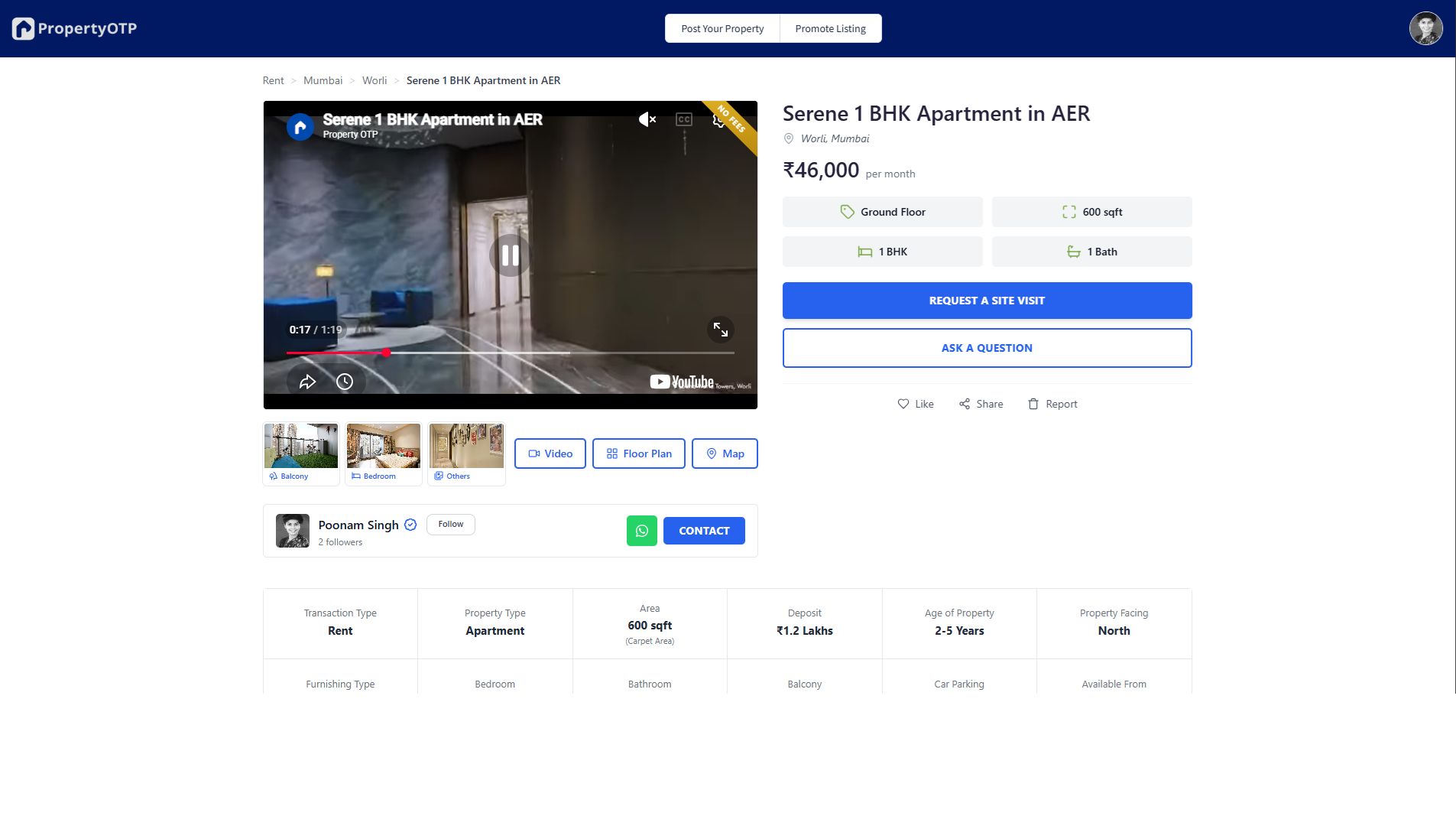This screenshot has height=816, width=1456.
Task: Go to Worli breadcrumb
Action: click(x=375, y=80)
